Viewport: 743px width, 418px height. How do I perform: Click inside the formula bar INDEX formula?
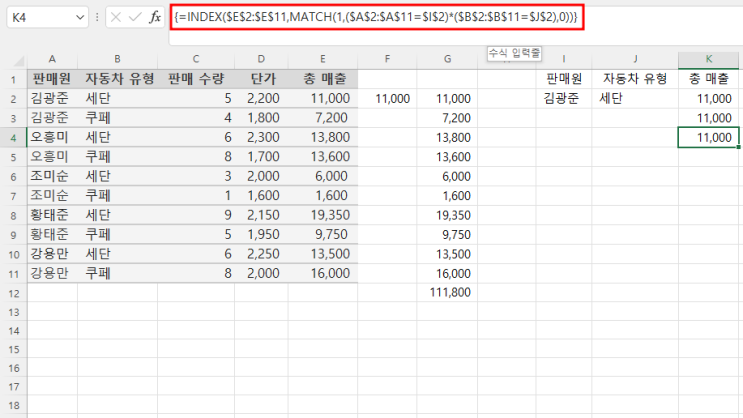pyautogui.click(x=377, y=18)
